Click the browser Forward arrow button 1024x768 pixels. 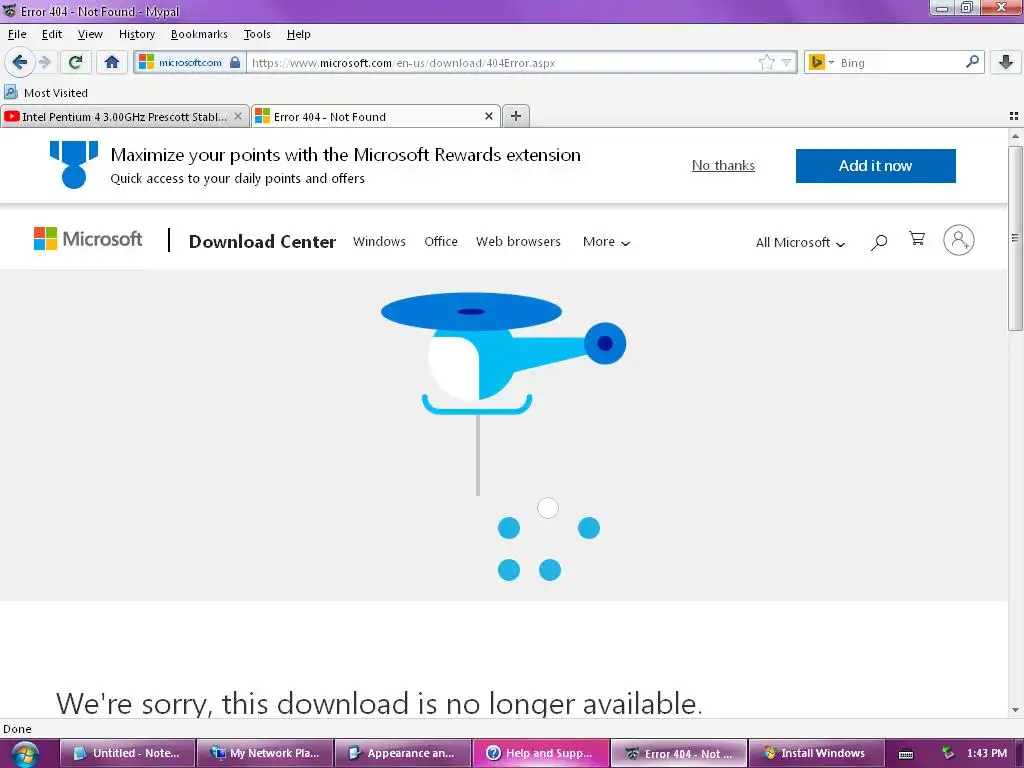44,62
